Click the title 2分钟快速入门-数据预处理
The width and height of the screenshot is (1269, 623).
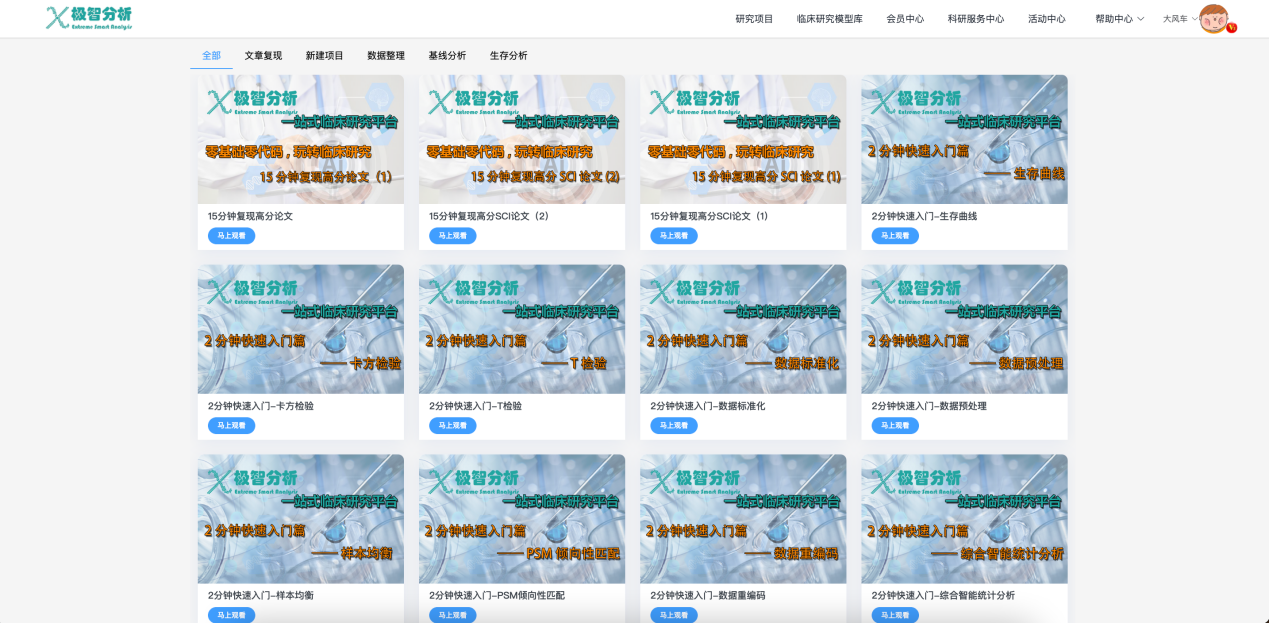click(929, 406)
